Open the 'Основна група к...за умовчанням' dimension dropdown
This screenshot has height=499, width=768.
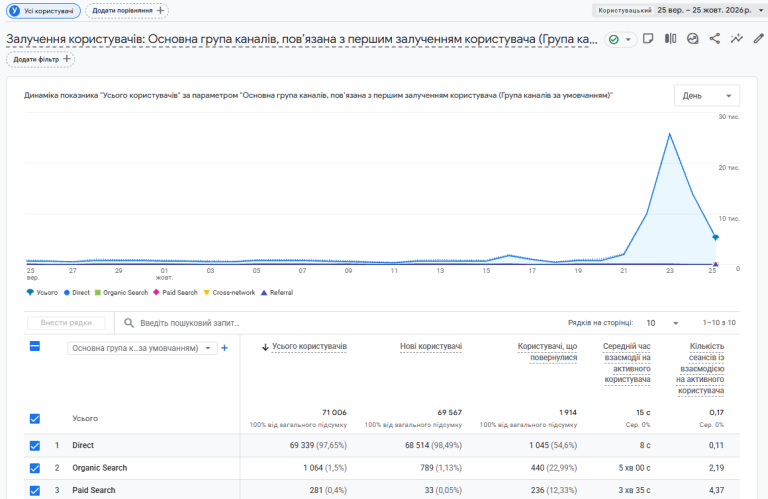[142, 348]
